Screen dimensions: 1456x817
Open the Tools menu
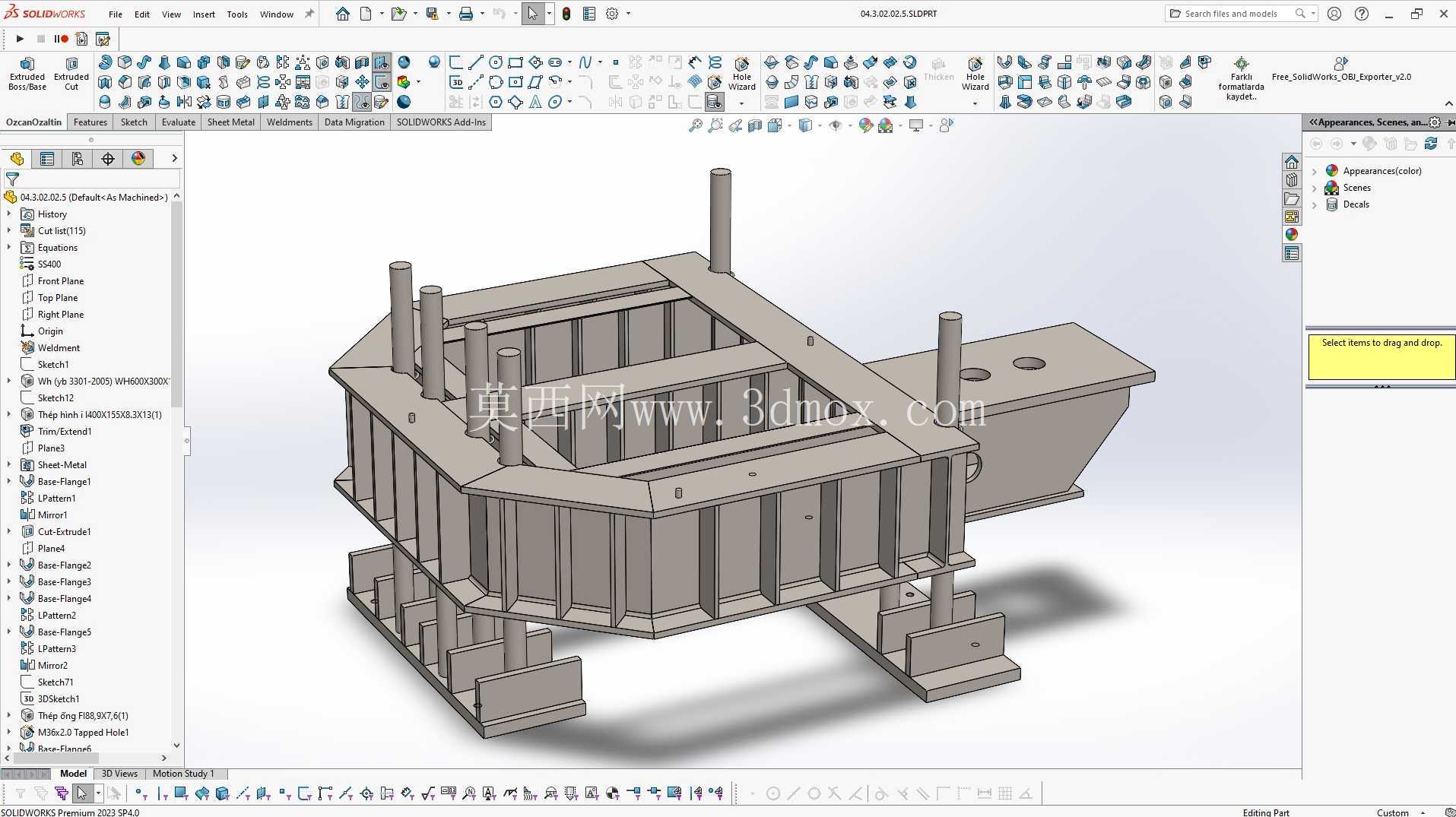coord(237,14)
